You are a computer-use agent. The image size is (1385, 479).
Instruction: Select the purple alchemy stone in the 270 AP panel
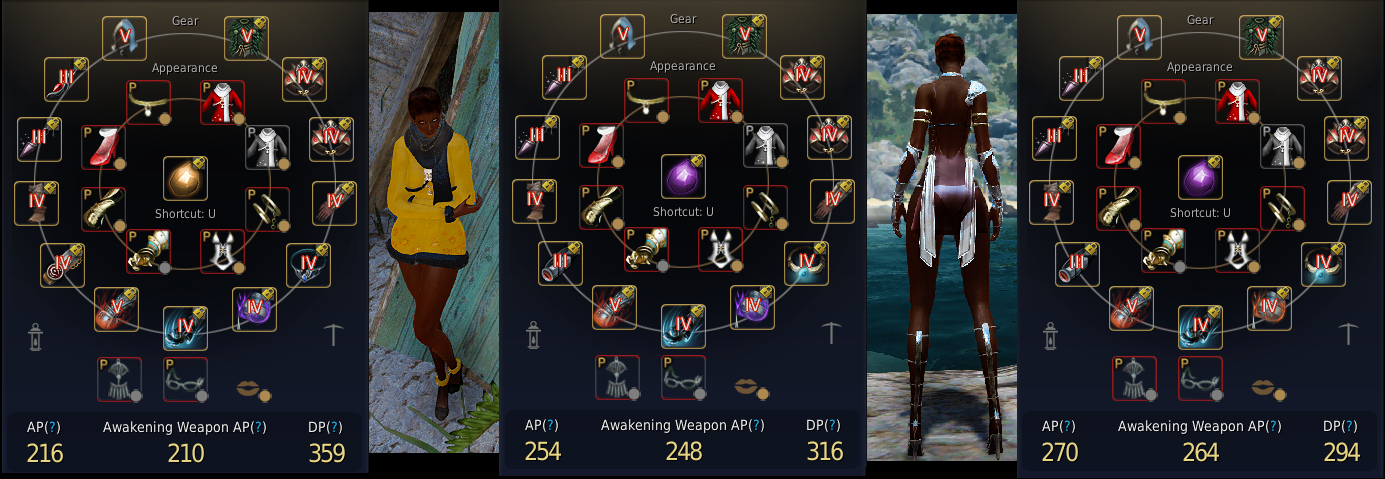(x=1200, y=177)
